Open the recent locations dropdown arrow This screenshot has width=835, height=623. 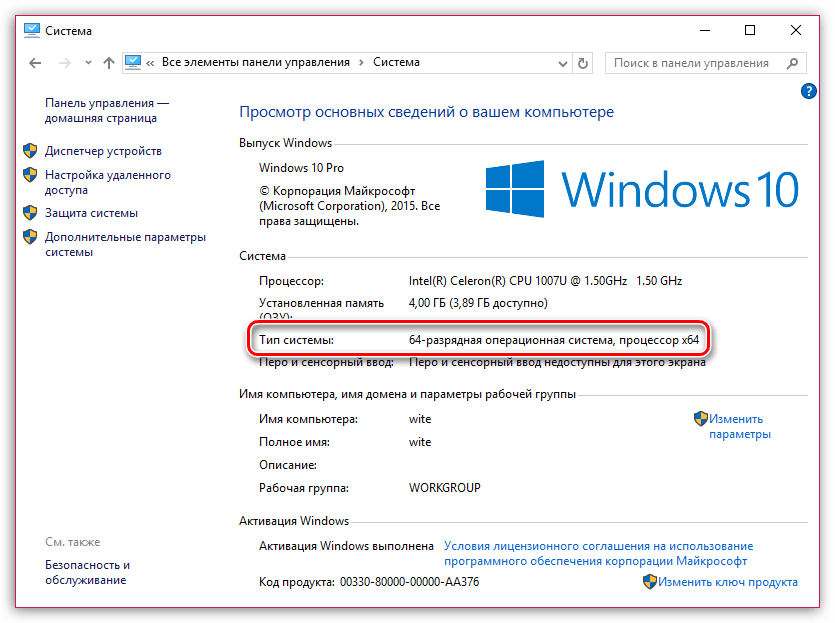tap(87, 63)
